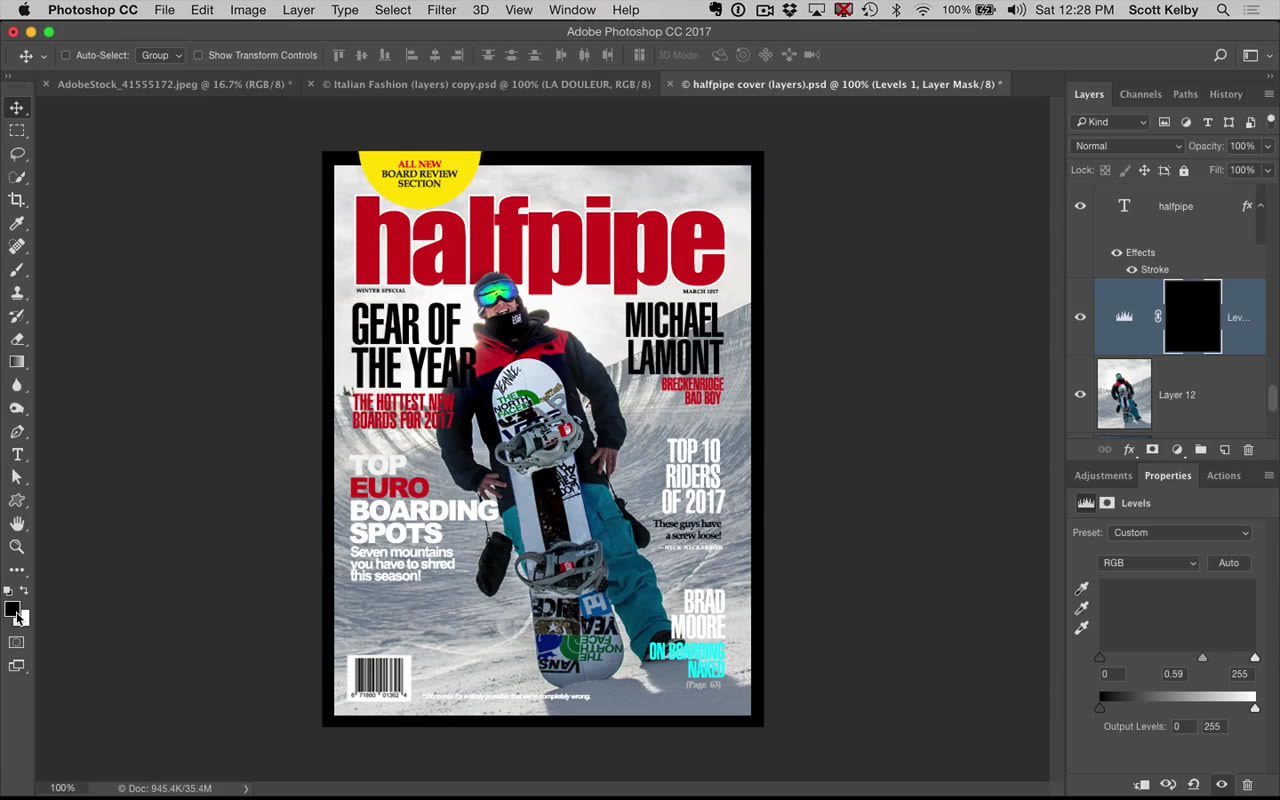Image resolution: width=1280 pixels, height=800 pixels.
Task: Choose the Clone Stamp tool
Action: click(x=16, y=293)
